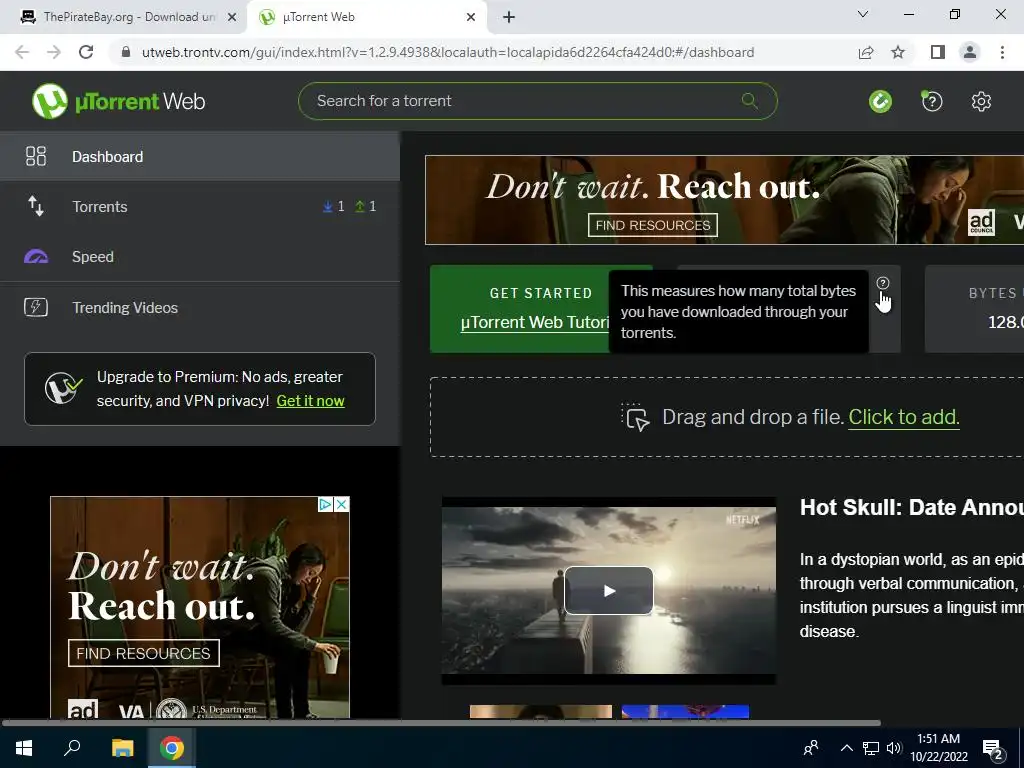Reload the page in Chrome
Image resolution: width=1024 pixels, height=768 pixels.
click(86, 52)
